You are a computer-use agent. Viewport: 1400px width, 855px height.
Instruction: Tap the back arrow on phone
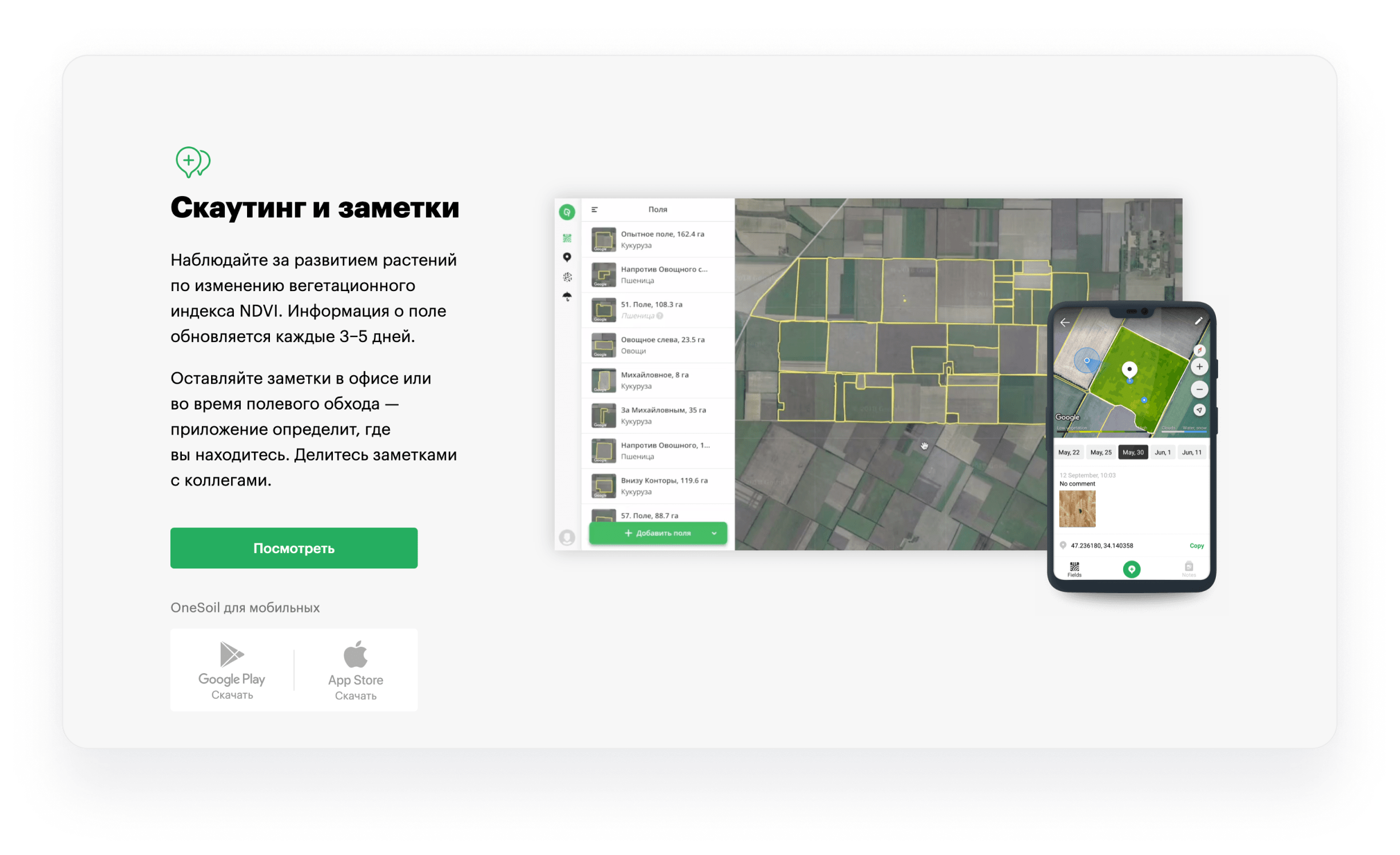click(1065, 323)
